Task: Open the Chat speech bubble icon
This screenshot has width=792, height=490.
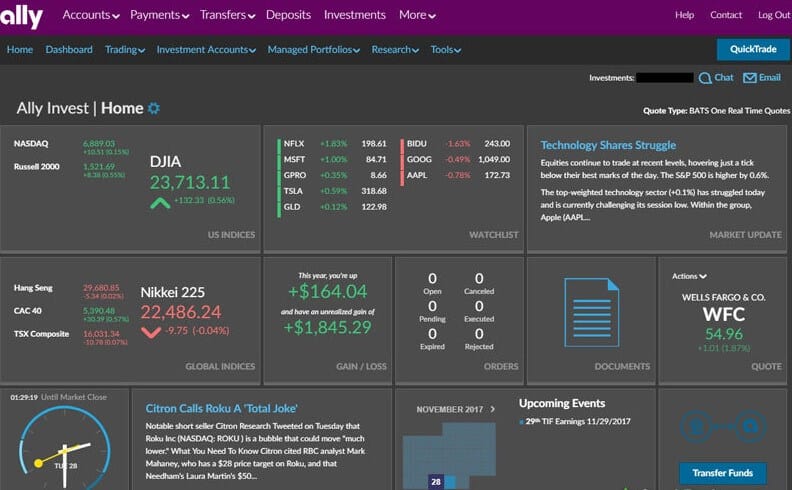Action: pyautogui.click(x=705, y=78)
